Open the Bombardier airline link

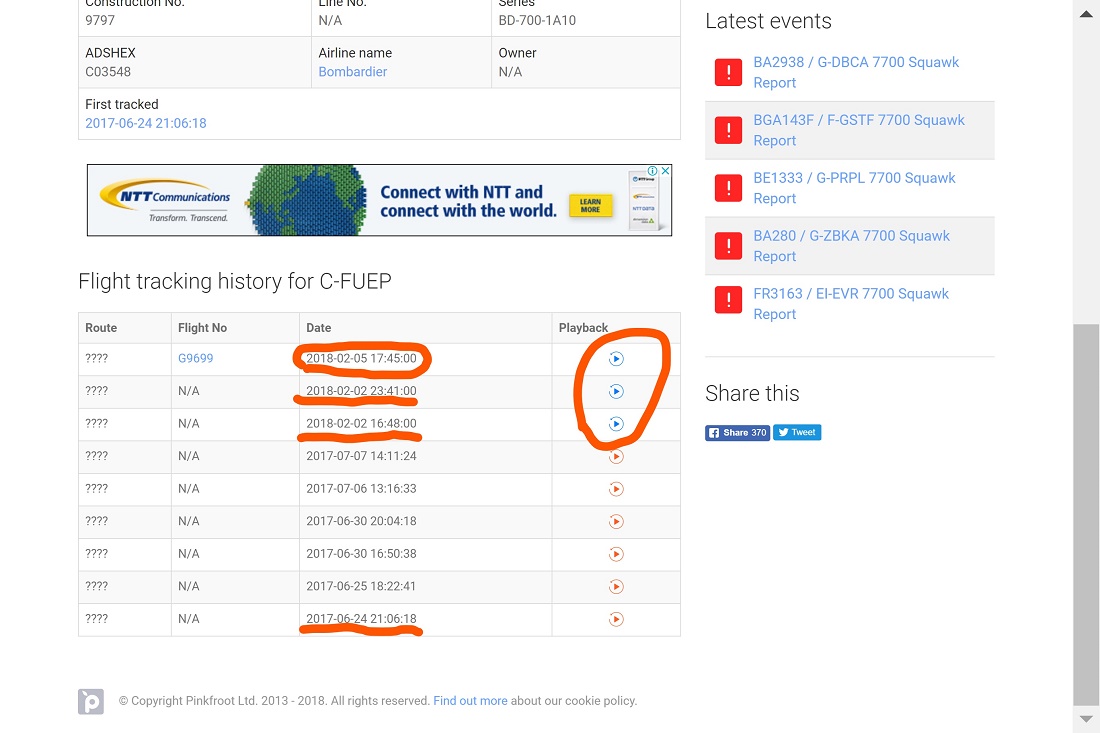coord(352,72)
